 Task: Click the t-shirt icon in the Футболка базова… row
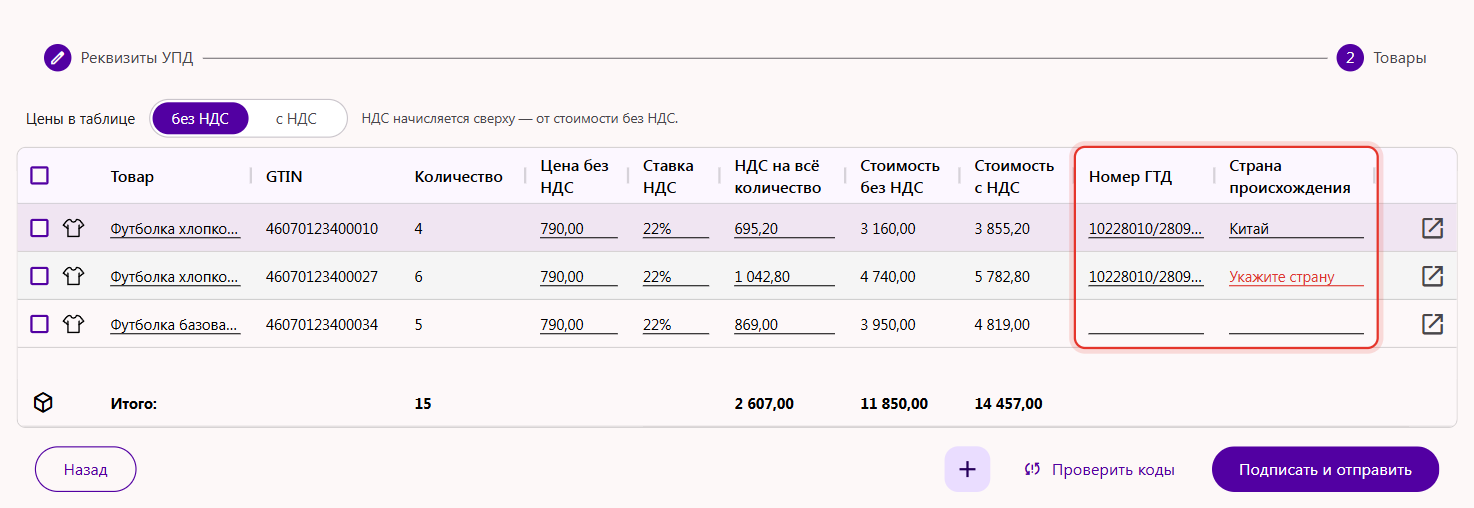coord(73,324)
